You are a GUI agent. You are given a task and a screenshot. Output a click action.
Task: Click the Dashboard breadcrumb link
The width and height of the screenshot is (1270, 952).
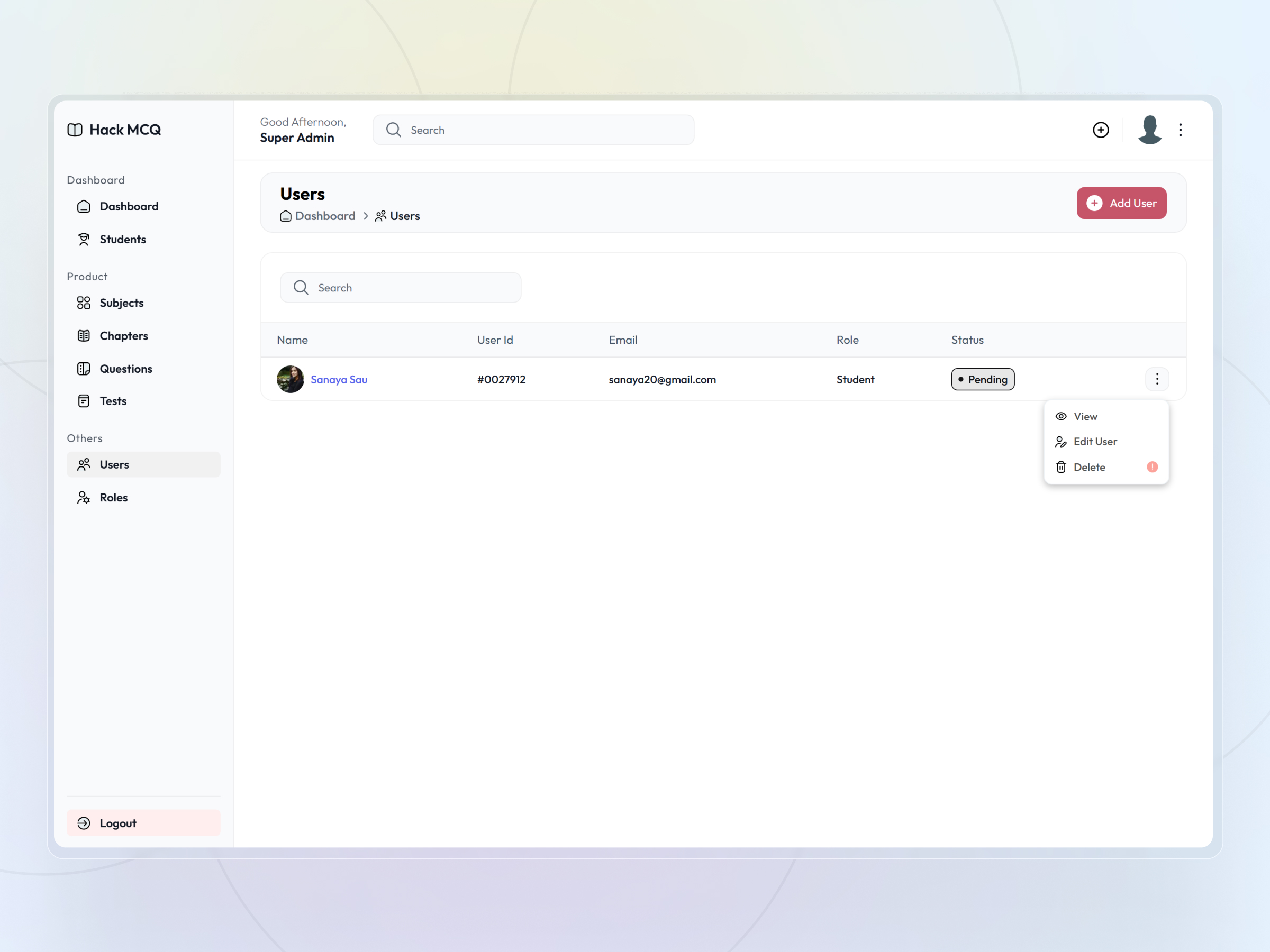325,216
